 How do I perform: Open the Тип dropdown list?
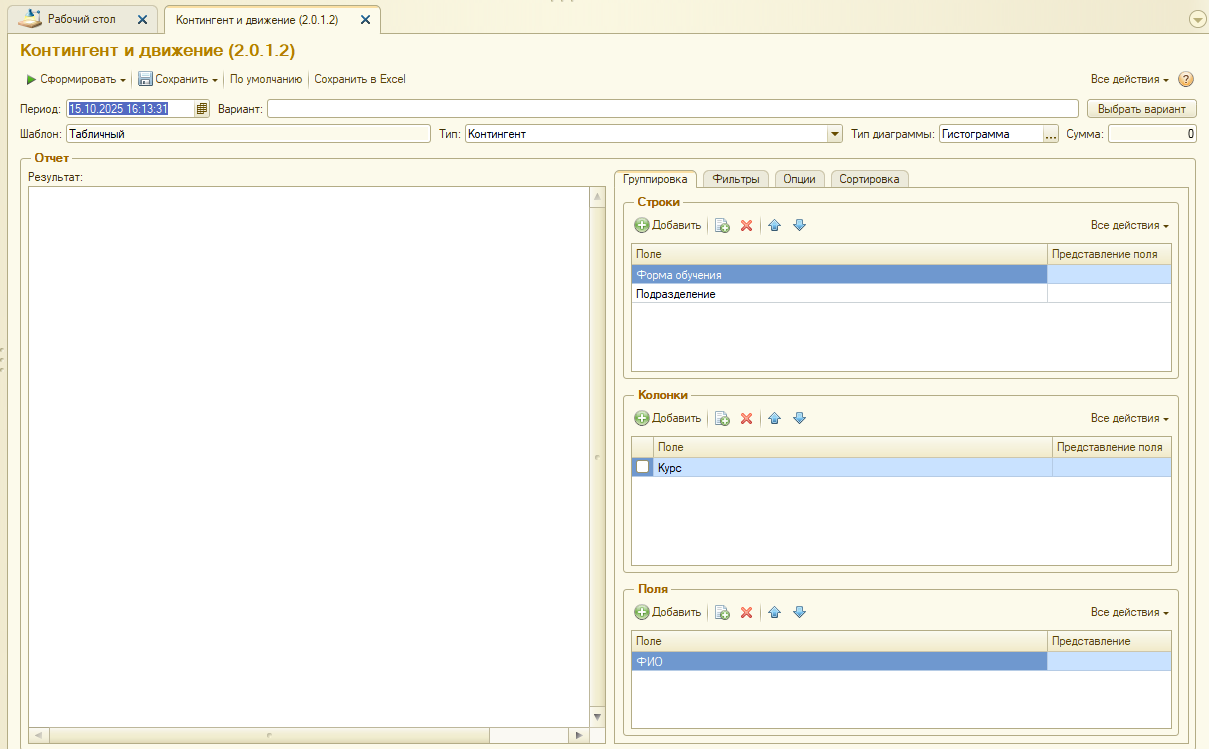[x=834, y=134]
